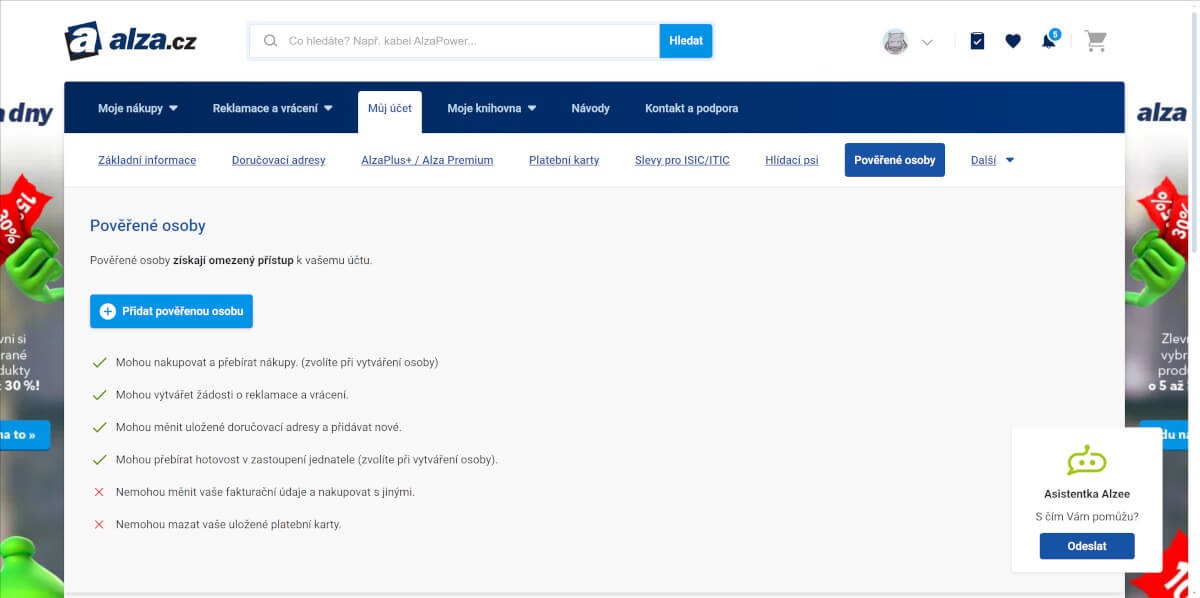This screenshot has height=598, width=1200.
Task: Open the shopping cart icon
Action: point(1096,41)
